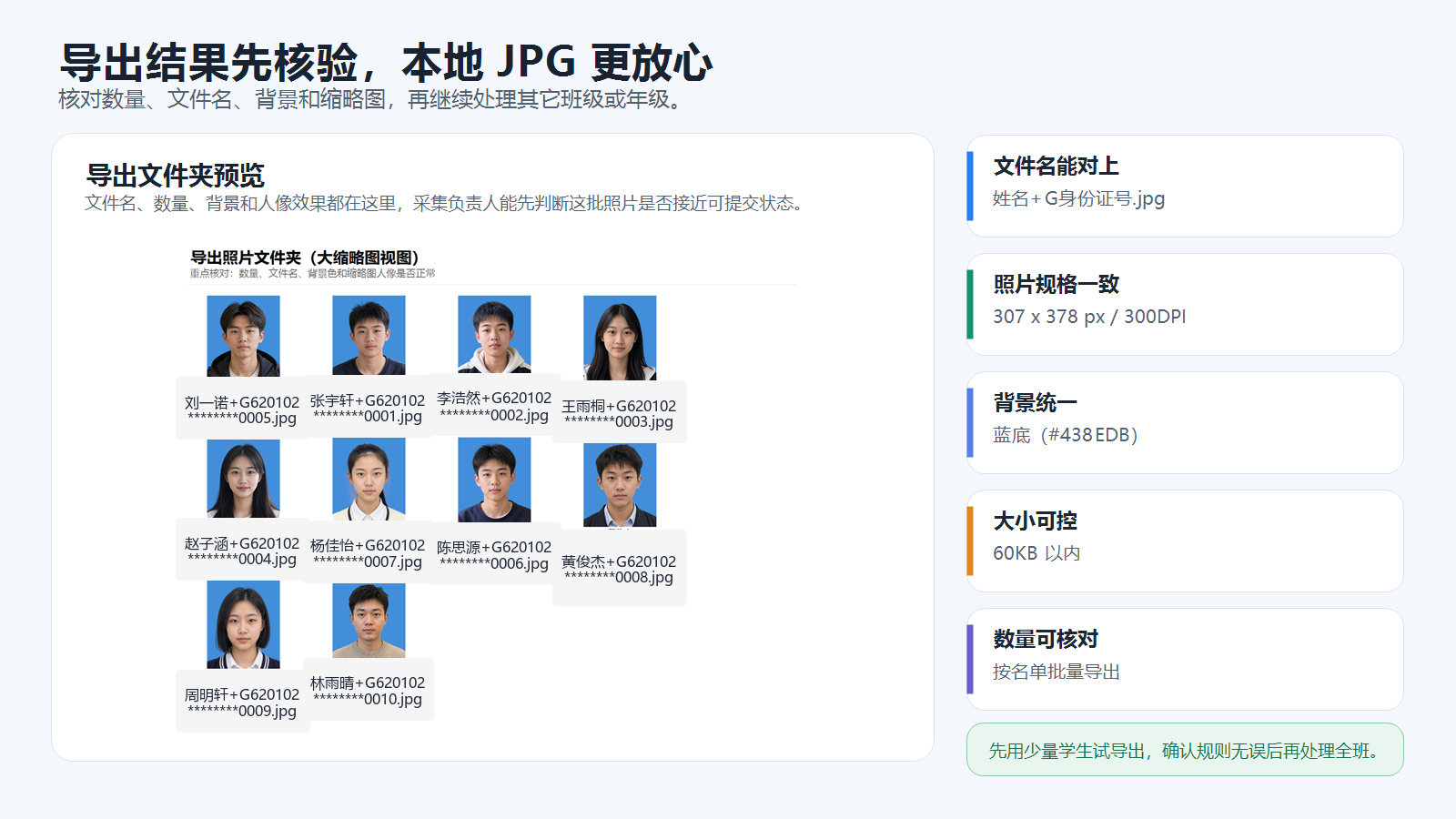1456x819 pixels.
Task: Click the green tip 先用少量学生试导出
Action: coord(1185,750)
